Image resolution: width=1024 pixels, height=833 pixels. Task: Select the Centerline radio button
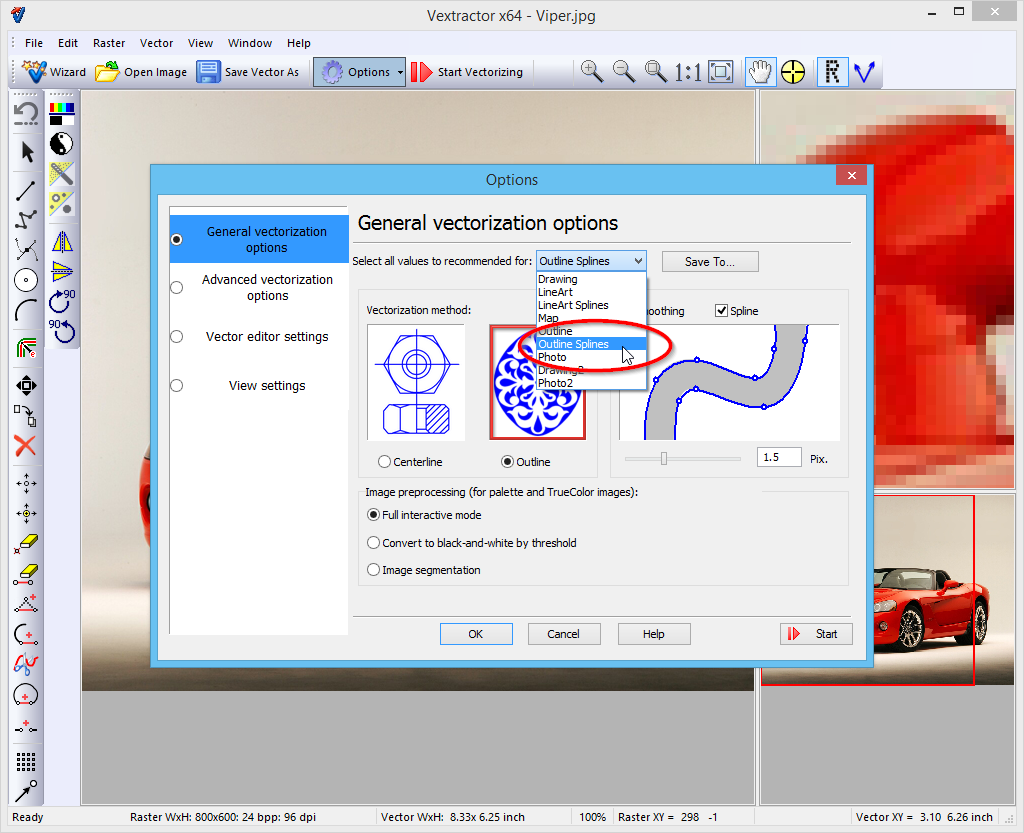(x=385, y=462)
